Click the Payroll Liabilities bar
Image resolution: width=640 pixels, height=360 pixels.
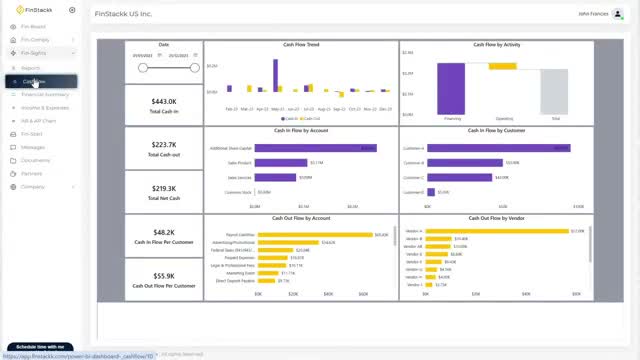click(x=315, y=235)
